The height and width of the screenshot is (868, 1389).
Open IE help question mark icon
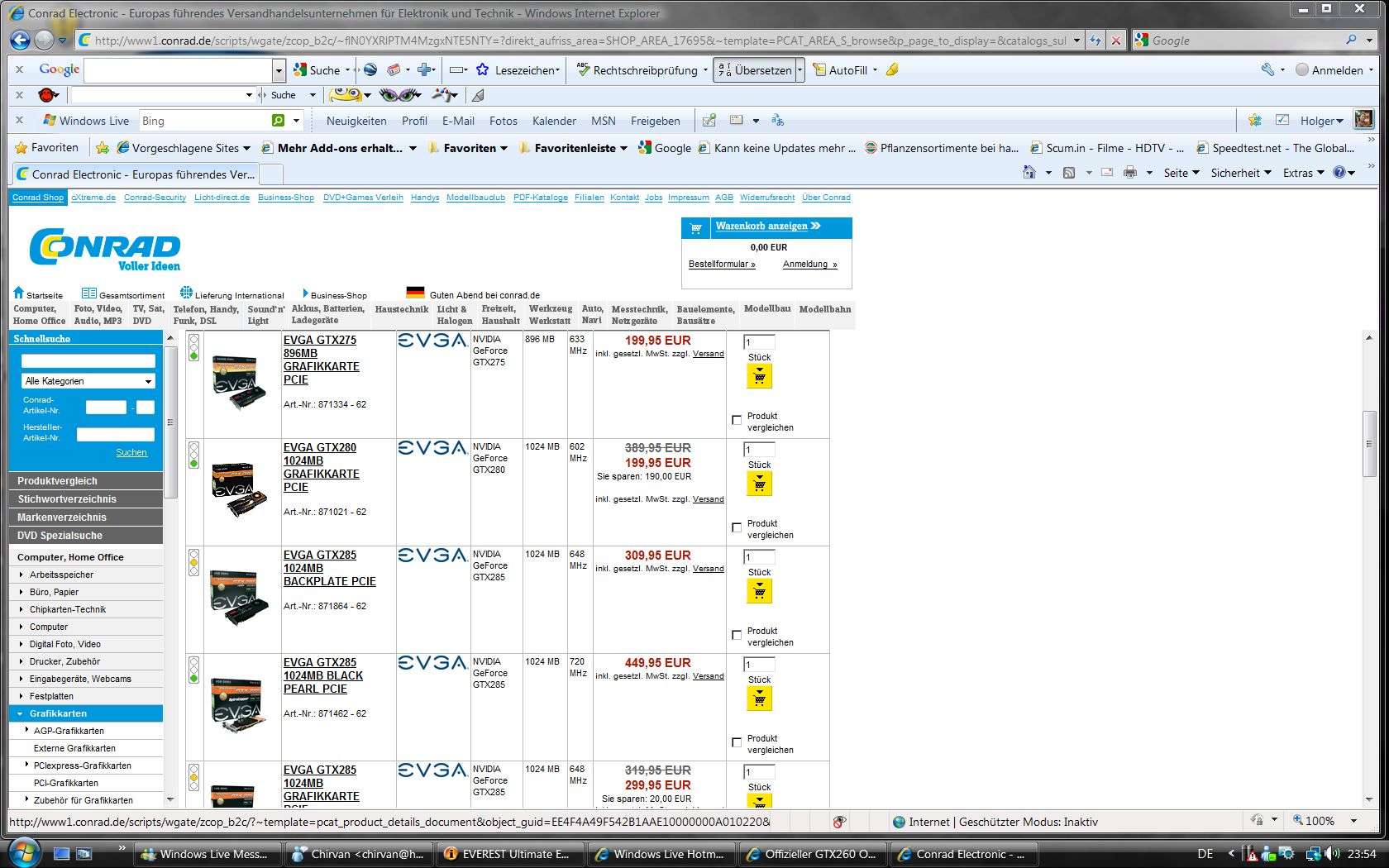[x=1339, y=172]
